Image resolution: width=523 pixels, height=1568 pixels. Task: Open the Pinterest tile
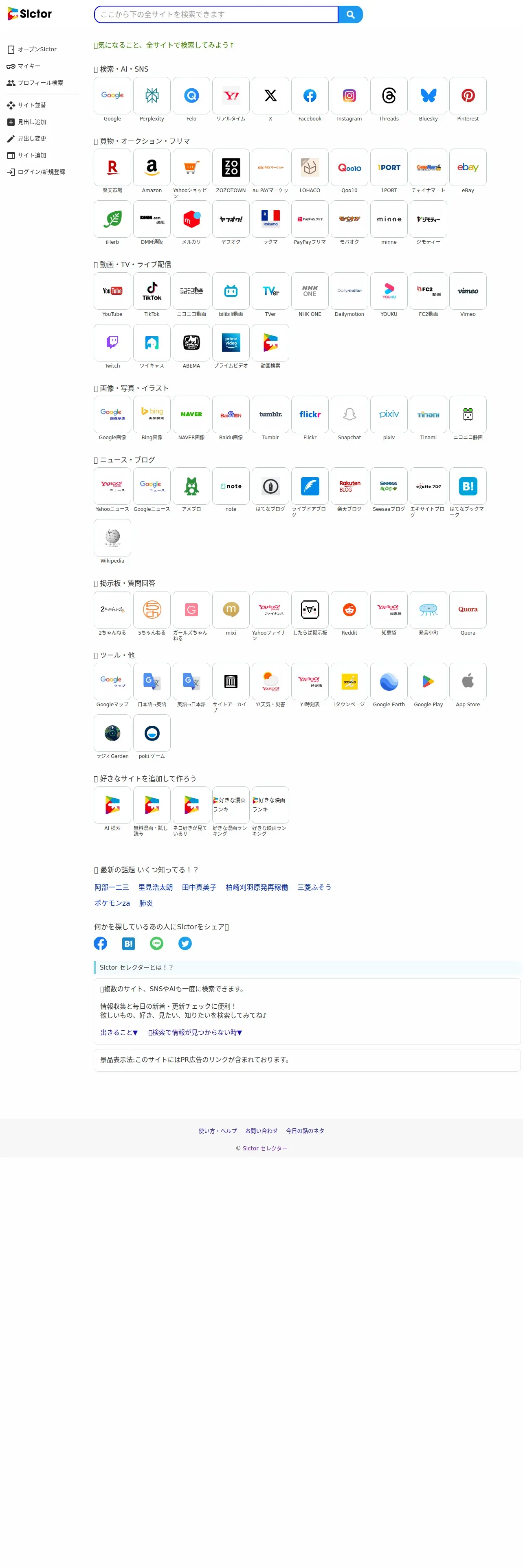[x=468, y=96]
